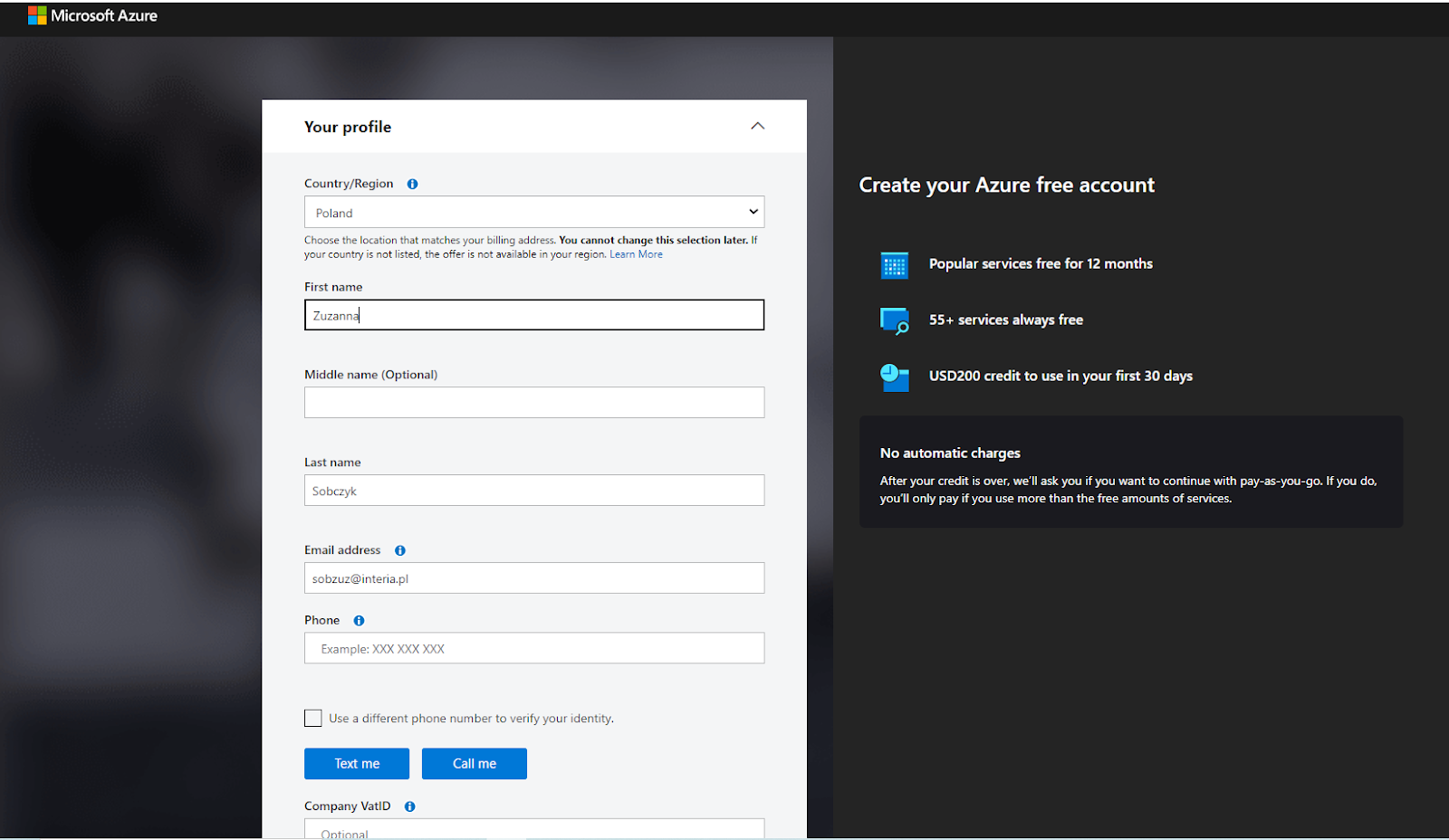Click the 55+ services always free icon
This screenshot has height=840, width=1449.
(894, 320)
